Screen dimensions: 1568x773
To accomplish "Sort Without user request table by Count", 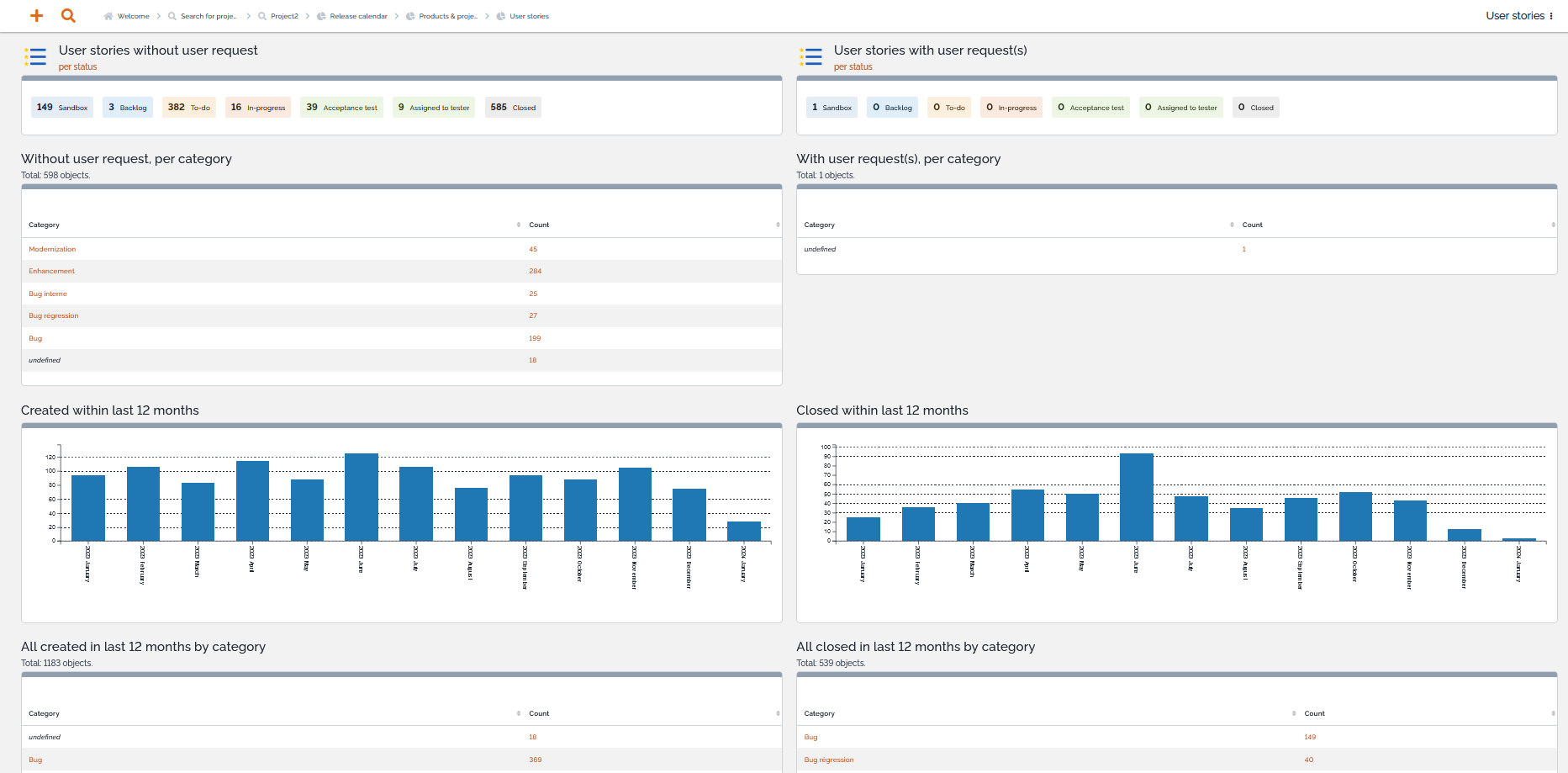I will tap(539, 225).
